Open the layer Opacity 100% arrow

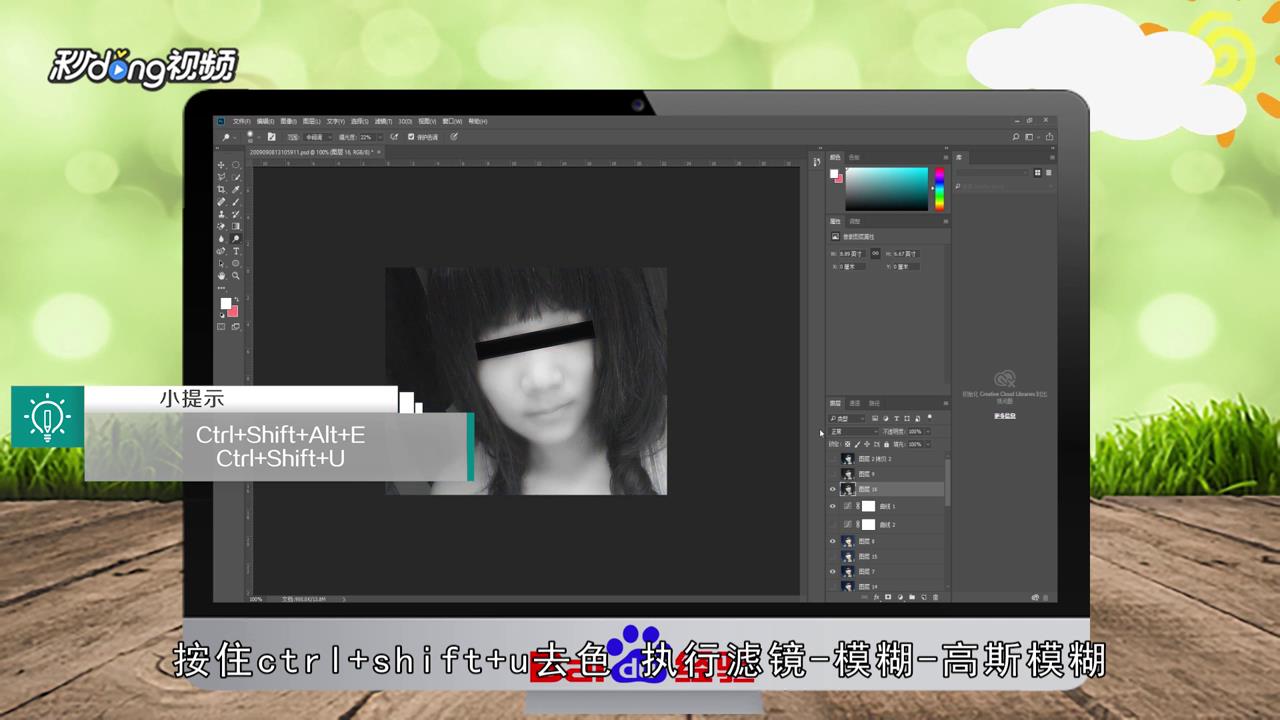(927, 431)
